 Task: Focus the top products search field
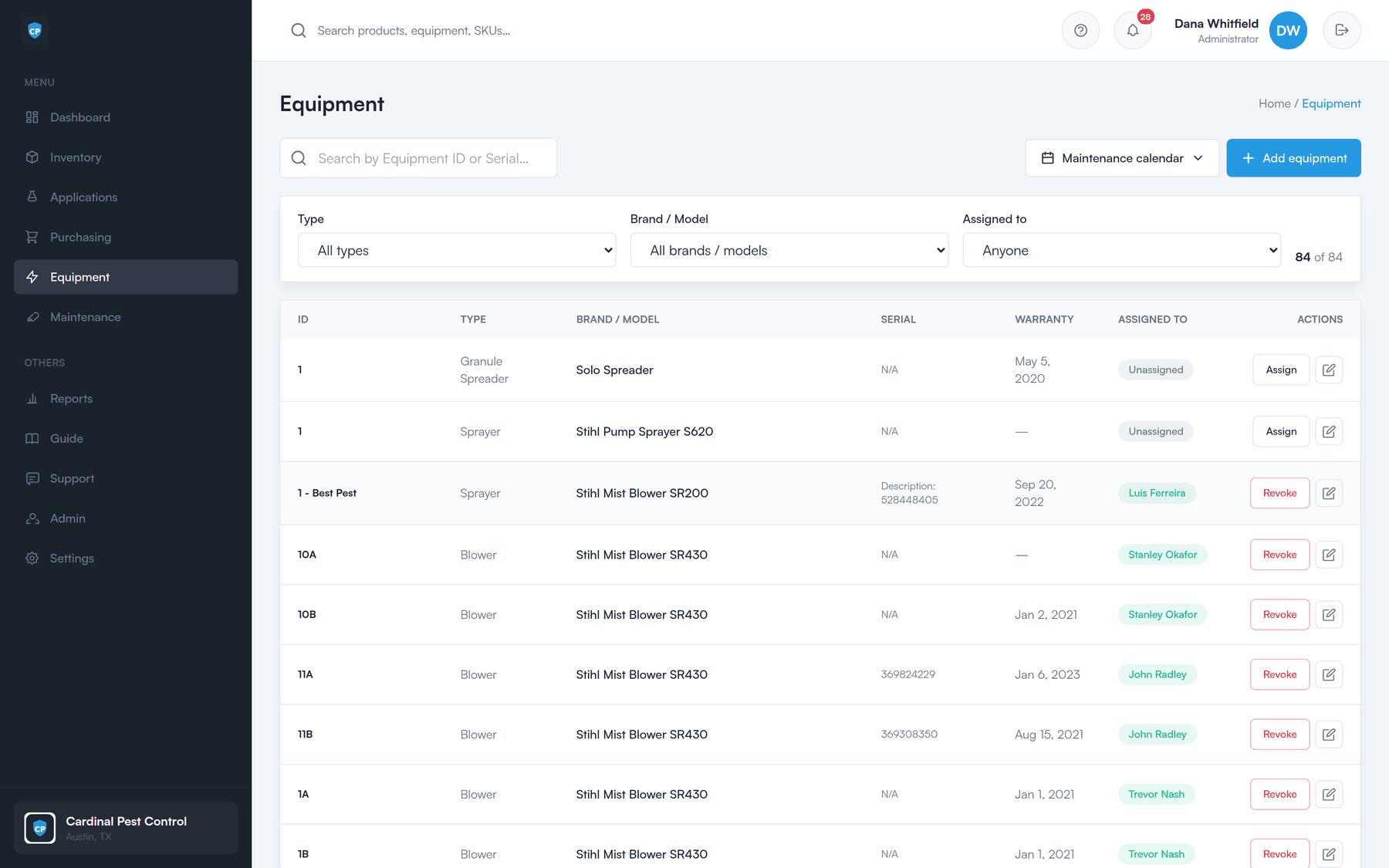pyautogui.click(x=414, y=31)
